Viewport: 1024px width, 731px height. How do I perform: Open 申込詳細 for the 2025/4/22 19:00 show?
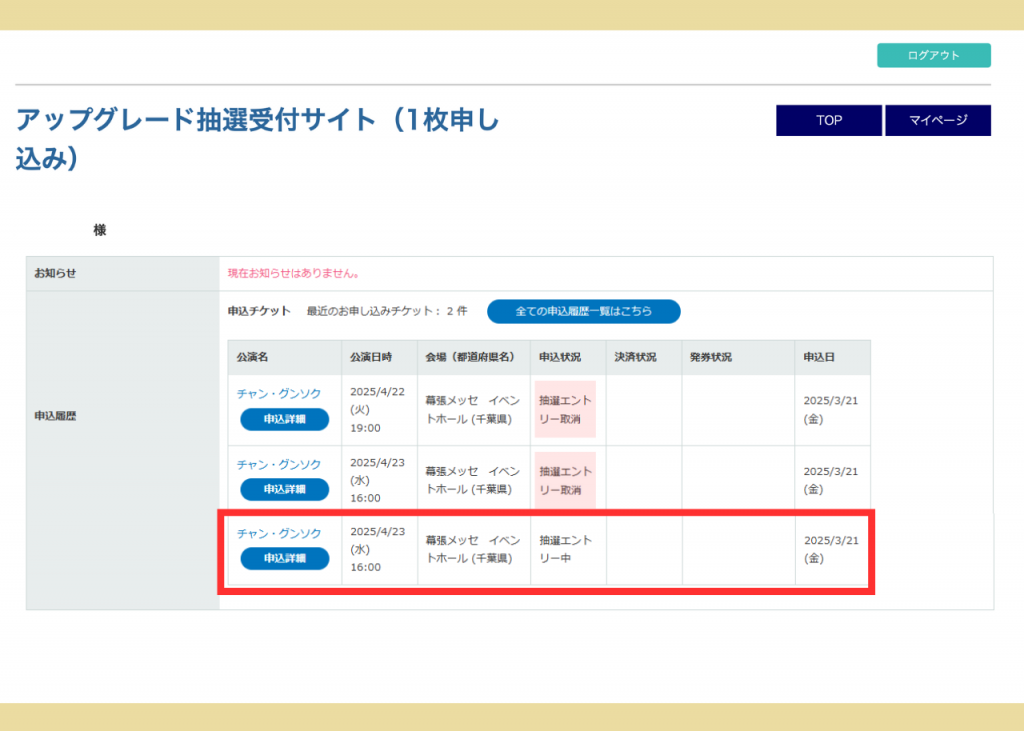pyautogui.click(x=284, y=419)
